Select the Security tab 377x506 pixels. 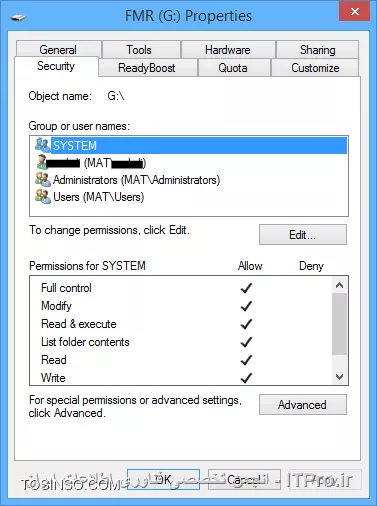[x=56, y=66]
